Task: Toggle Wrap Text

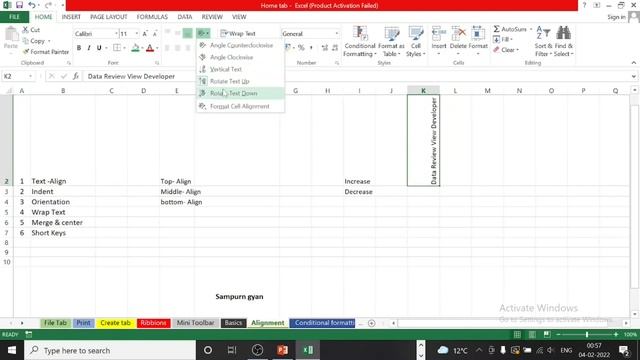Action: (238, 33)
